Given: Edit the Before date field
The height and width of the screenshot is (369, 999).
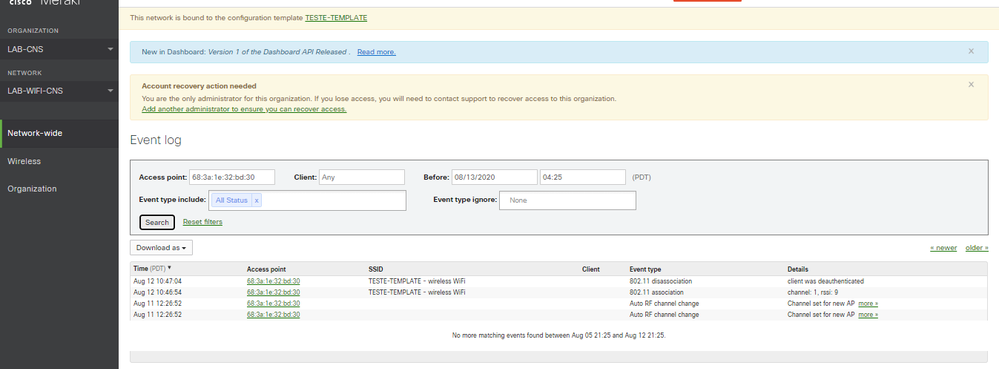Looking at the screenshot, I should [x=494, y=177].
